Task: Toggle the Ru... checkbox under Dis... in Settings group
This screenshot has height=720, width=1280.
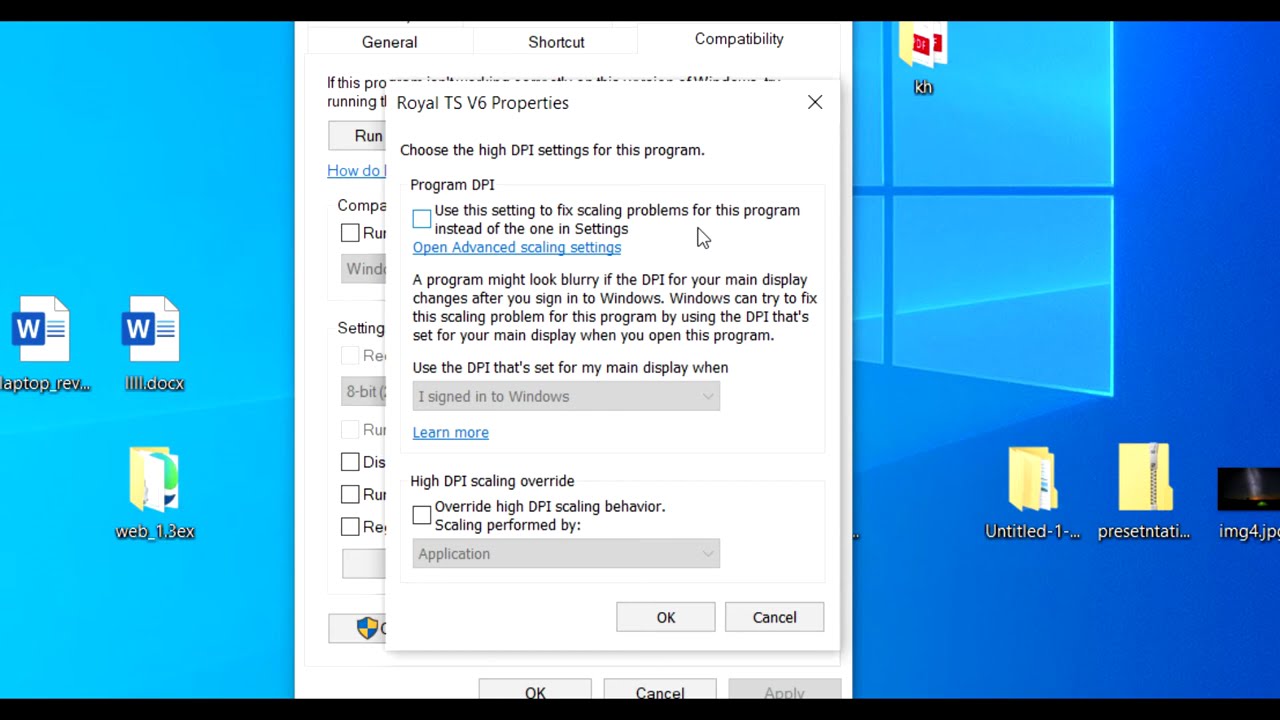Action: [x=350, y=494]
